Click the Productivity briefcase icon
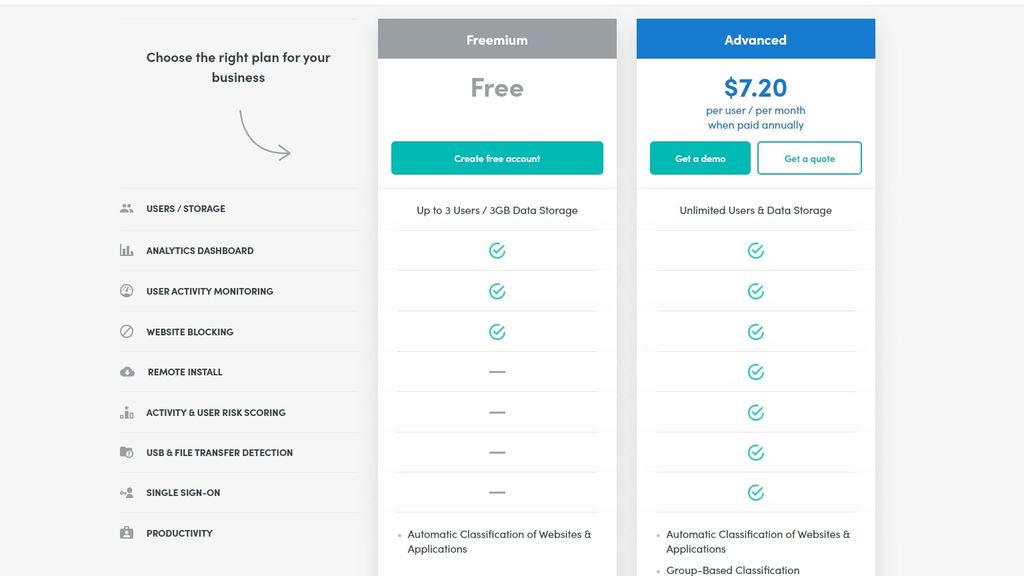 pos(125,532)
